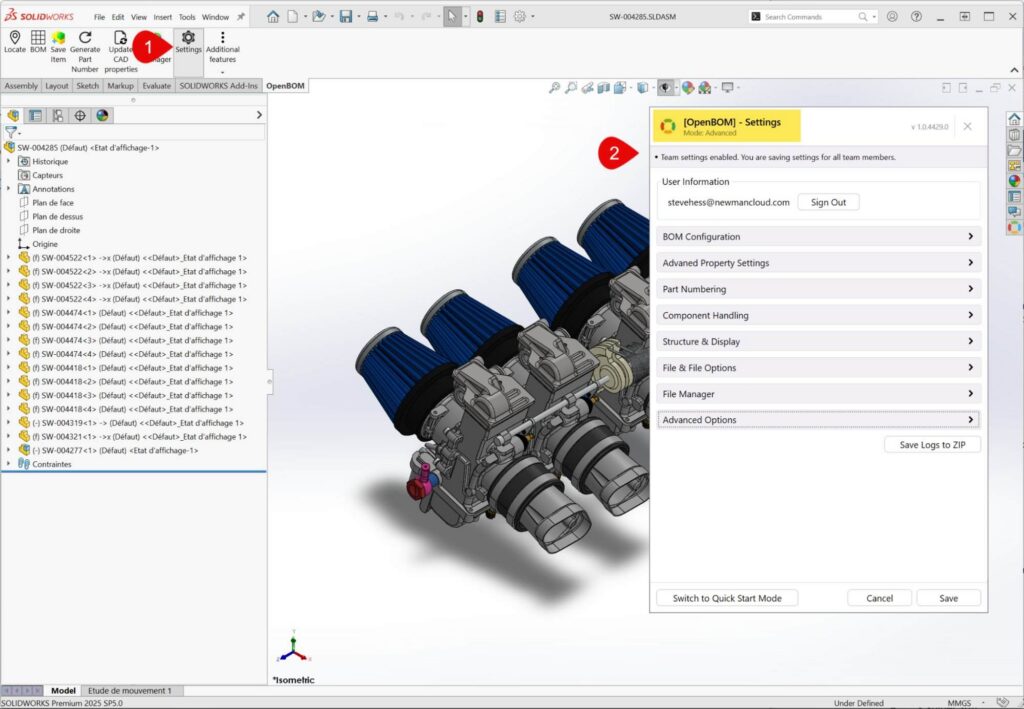This screenshot has height=709, width=1024.
Task: Expand the Advanced Options section
Action: coord(819,420)
